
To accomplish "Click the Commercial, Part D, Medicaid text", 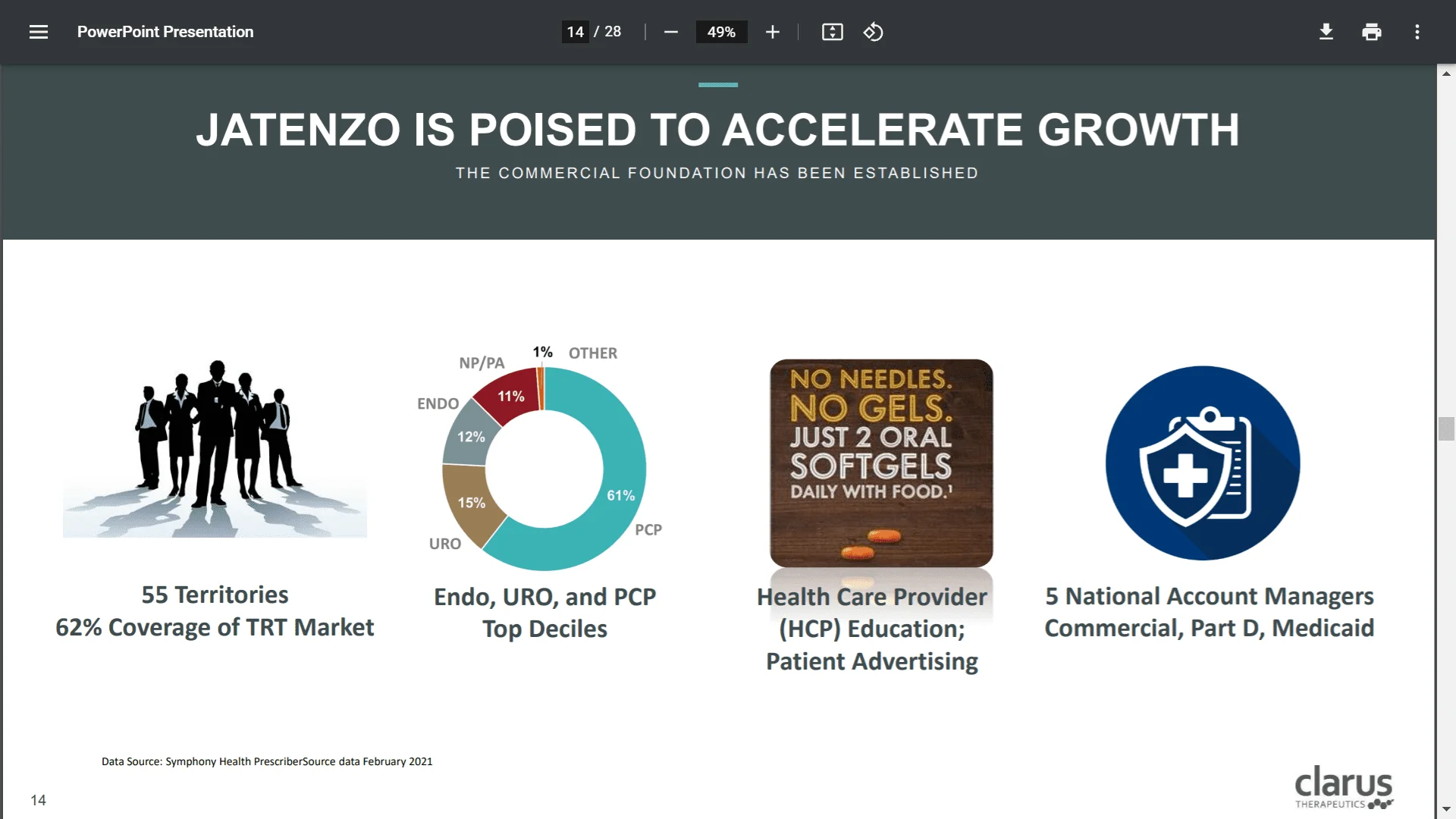I will tap(1210, 628).
